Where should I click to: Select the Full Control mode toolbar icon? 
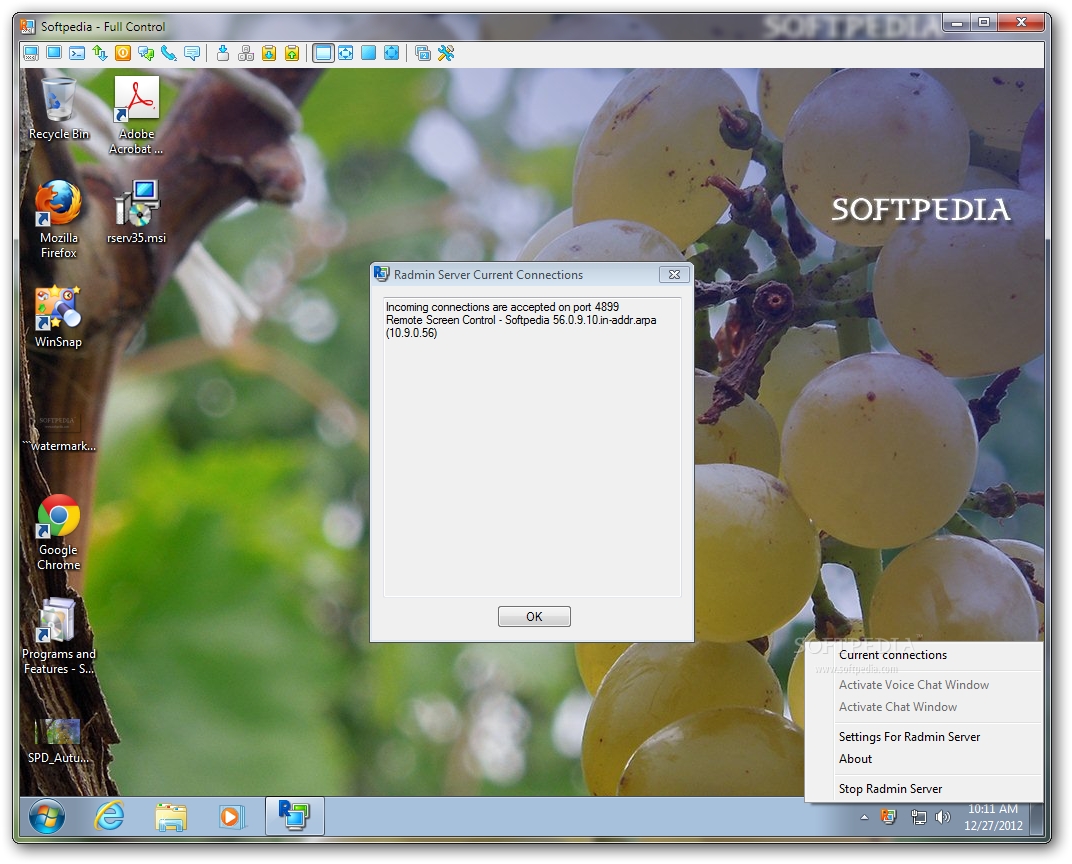pyautogui.click(x=31, y=53)
